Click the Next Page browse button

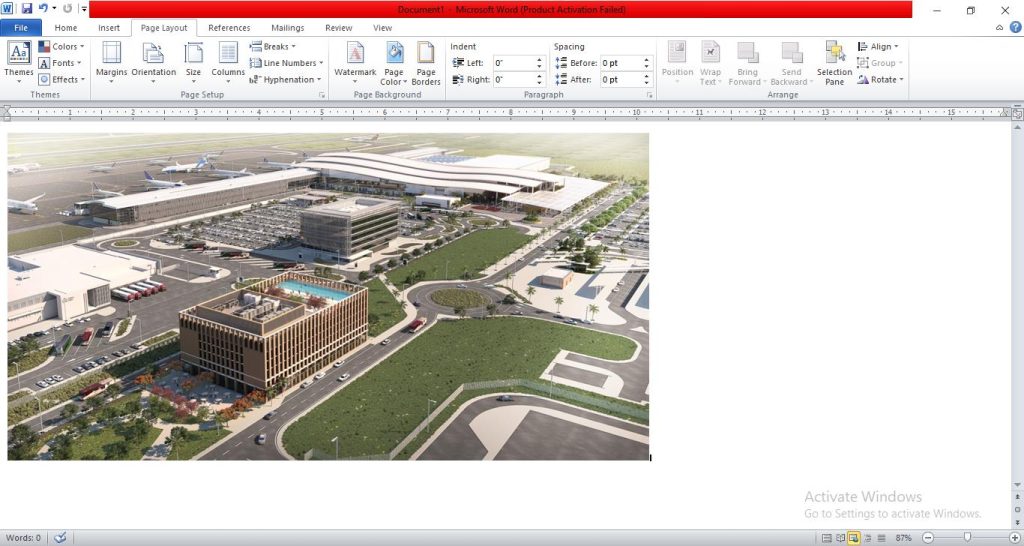tap(1017, 521)
